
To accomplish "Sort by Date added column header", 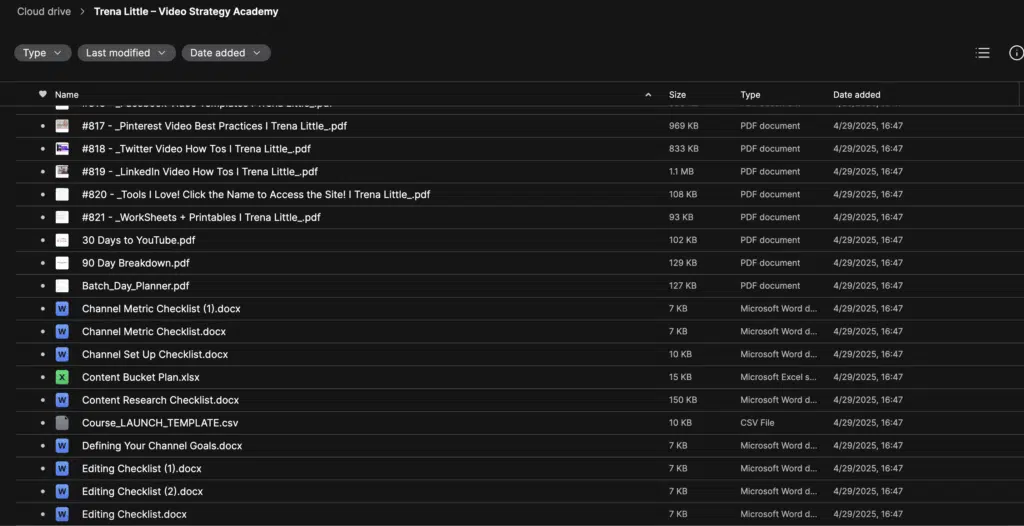I will (856, 95).
